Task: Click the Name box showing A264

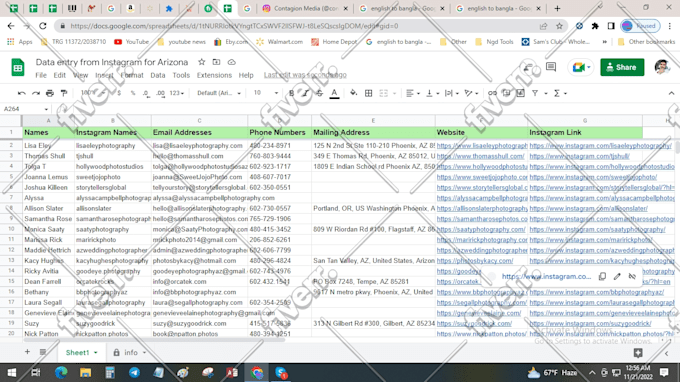Action: tap(25, 109)
